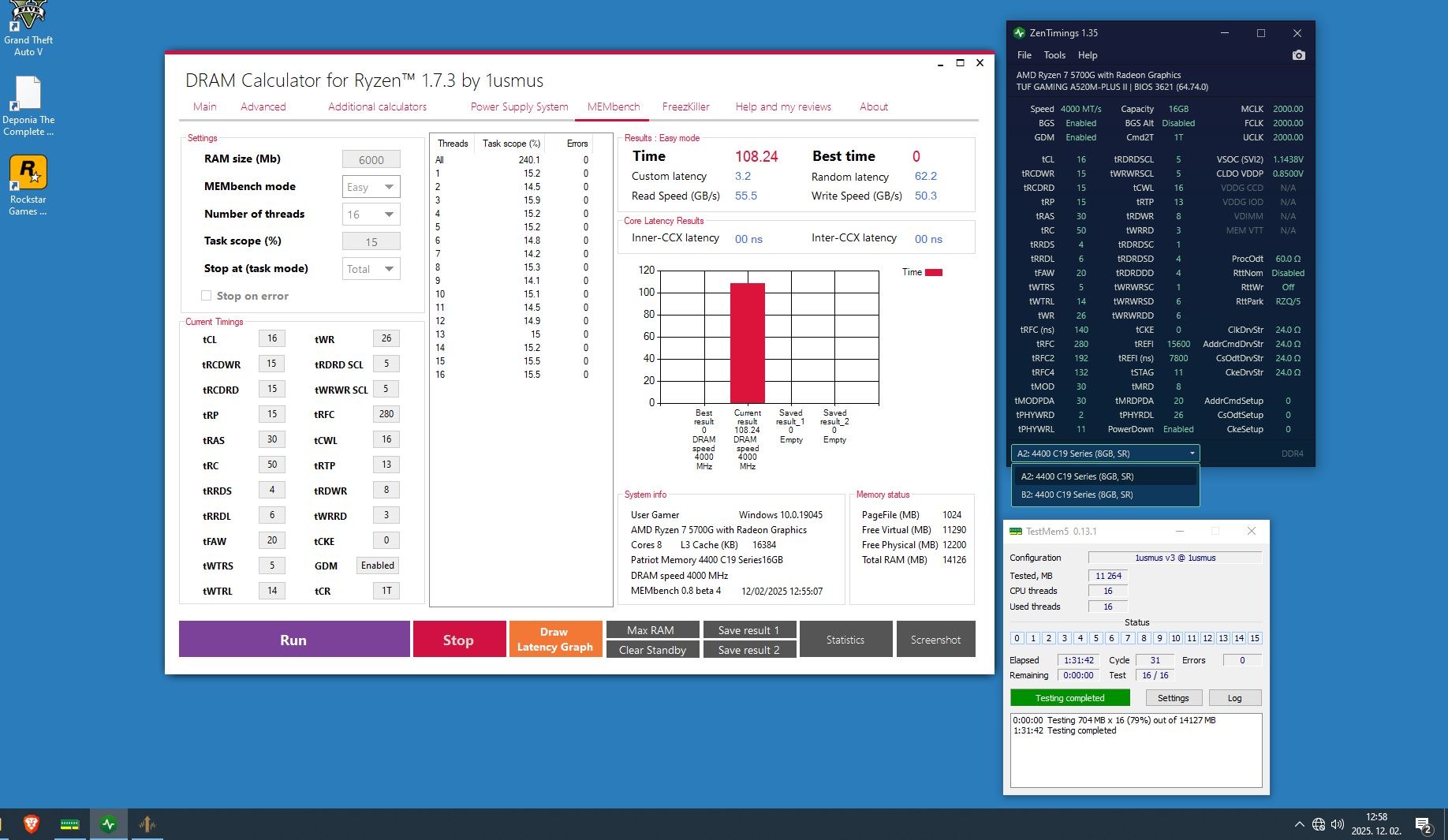Show hidden system tray icons
Screen dimensions: 1448x840
click(x=1299, y=824)
